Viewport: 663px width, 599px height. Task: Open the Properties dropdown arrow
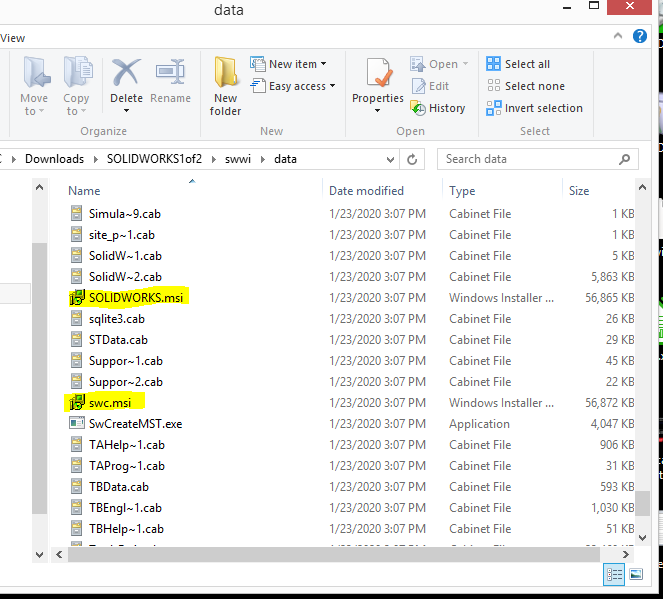click(x=378, y=111)
